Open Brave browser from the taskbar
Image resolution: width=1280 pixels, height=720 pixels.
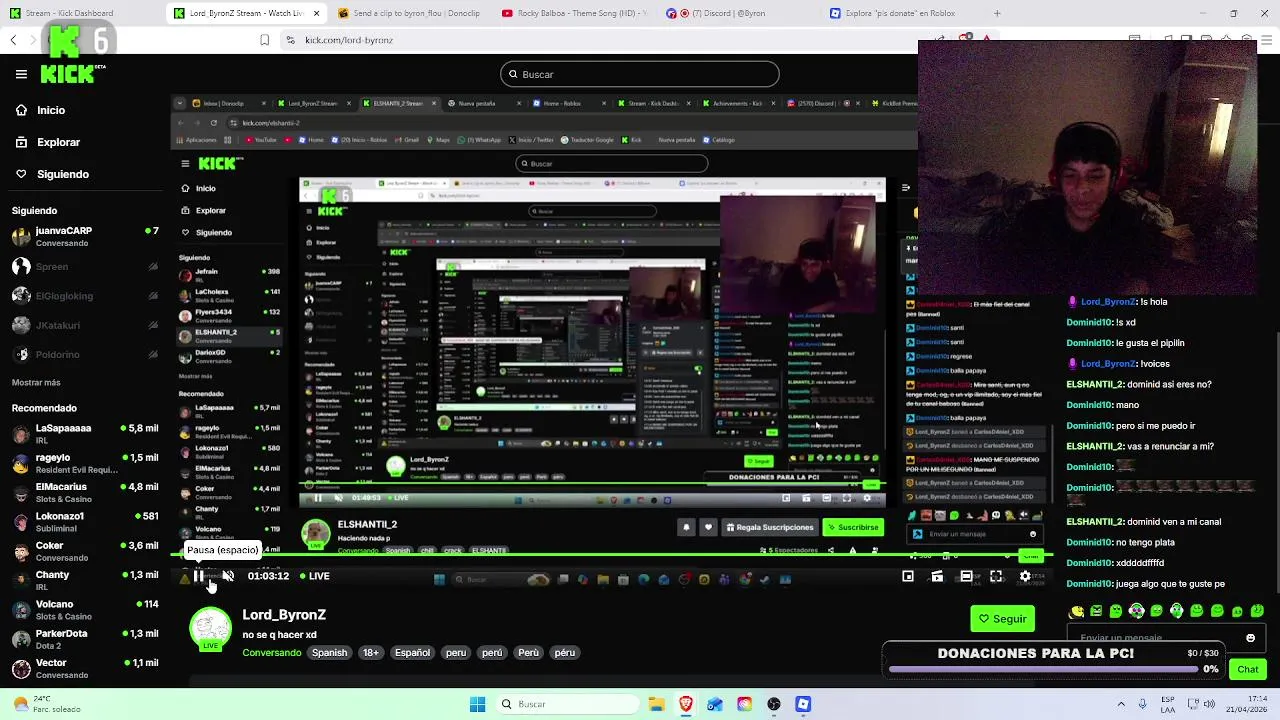click(x=685, y=704)
